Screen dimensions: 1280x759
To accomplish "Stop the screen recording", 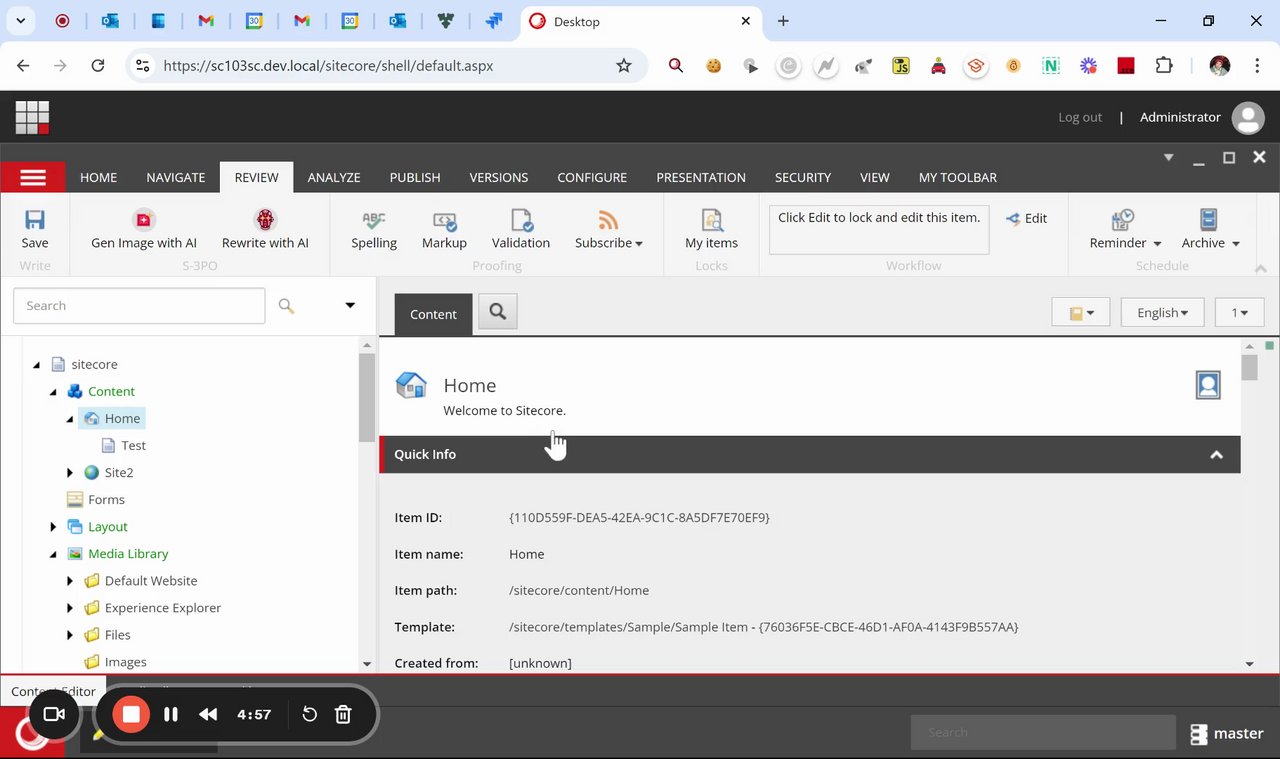I will (131, 714).
